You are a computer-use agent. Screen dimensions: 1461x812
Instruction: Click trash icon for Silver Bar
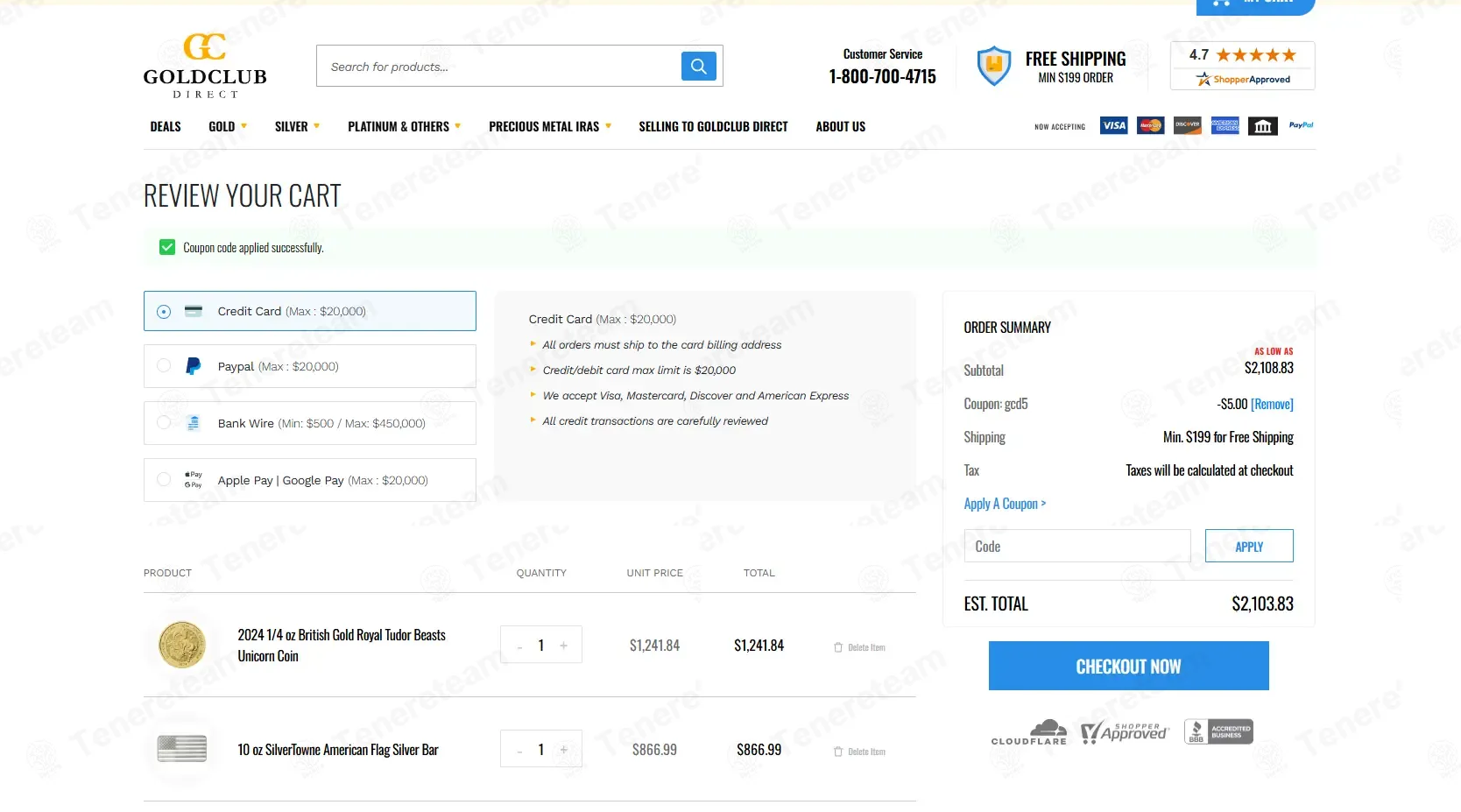pyautogui.click(x=838, y=752)
